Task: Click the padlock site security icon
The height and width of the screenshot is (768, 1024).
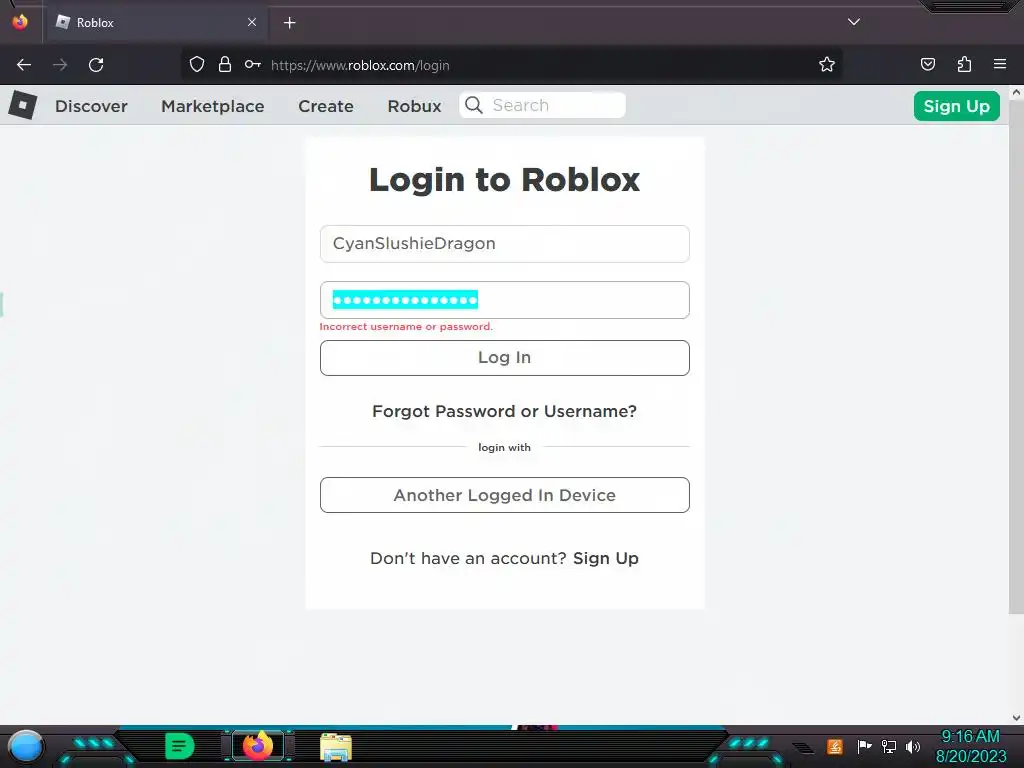Action: click(x=225, y=65)
